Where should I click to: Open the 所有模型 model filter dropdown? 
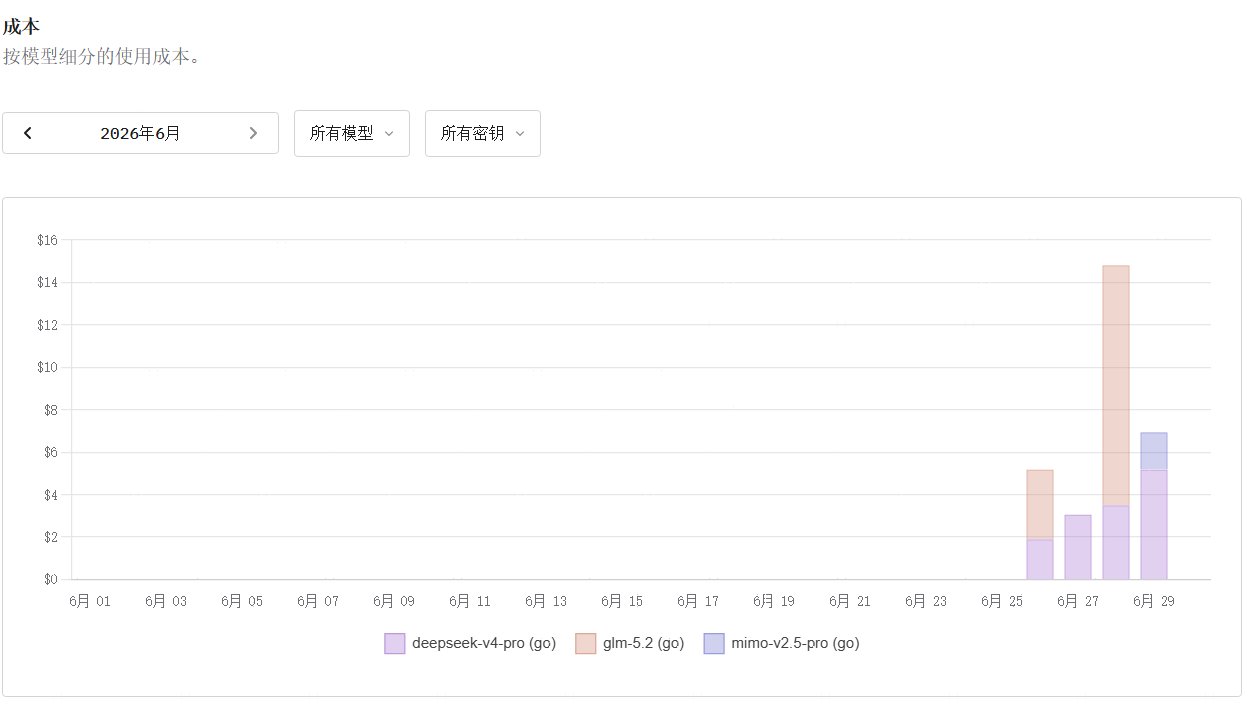pos(352,133)
